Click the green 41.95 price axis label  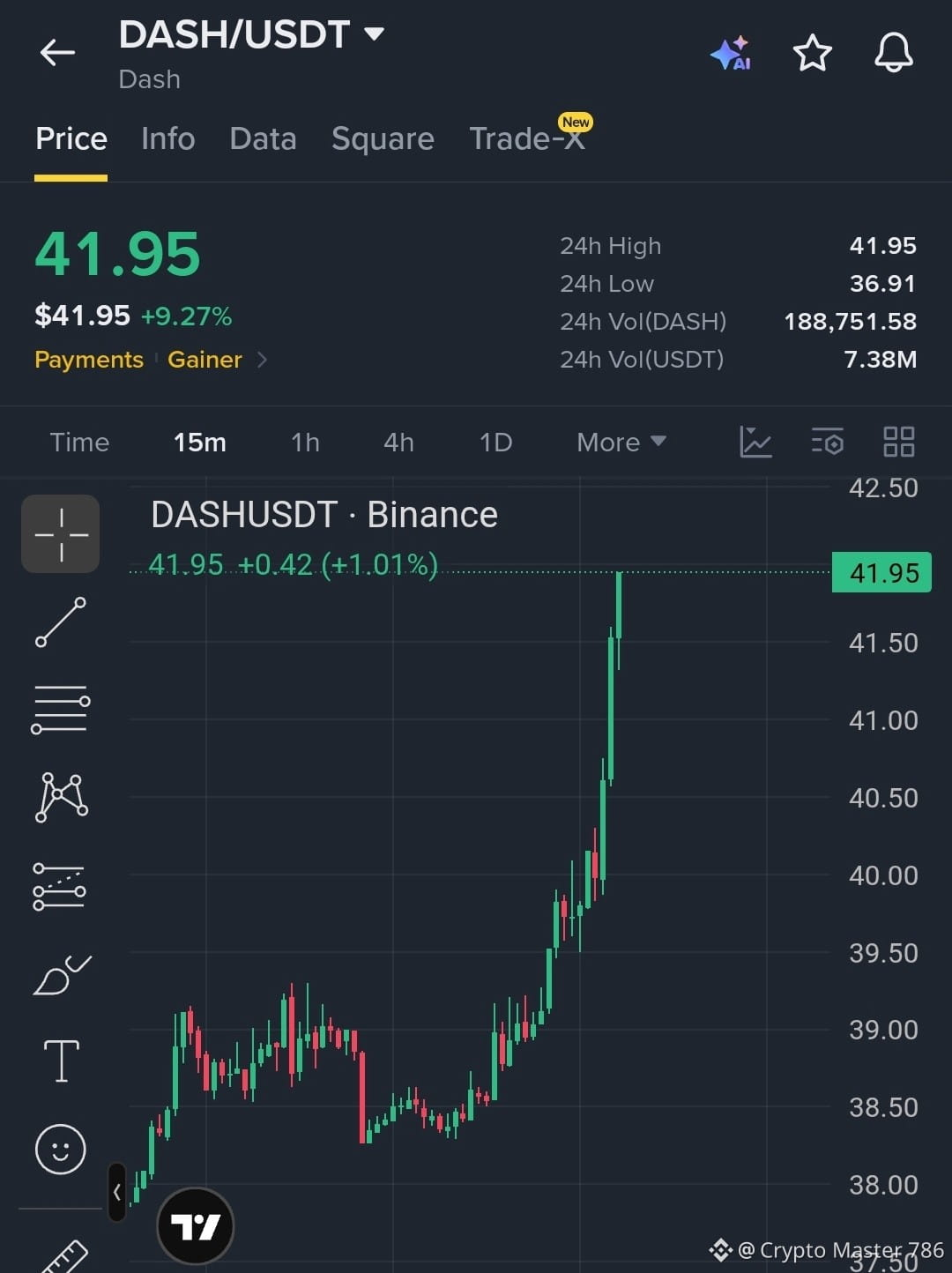coord(881,573)
